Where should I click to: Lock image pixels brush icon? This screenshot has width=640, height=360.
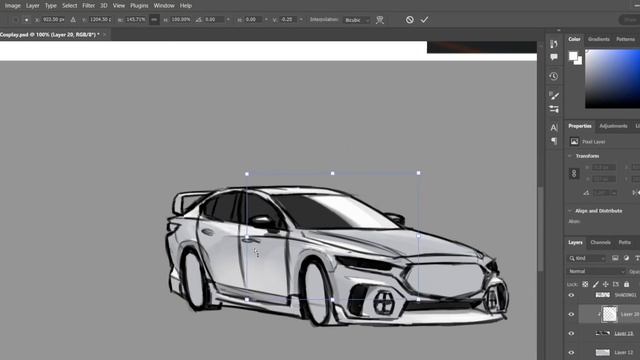pos(596,284)
